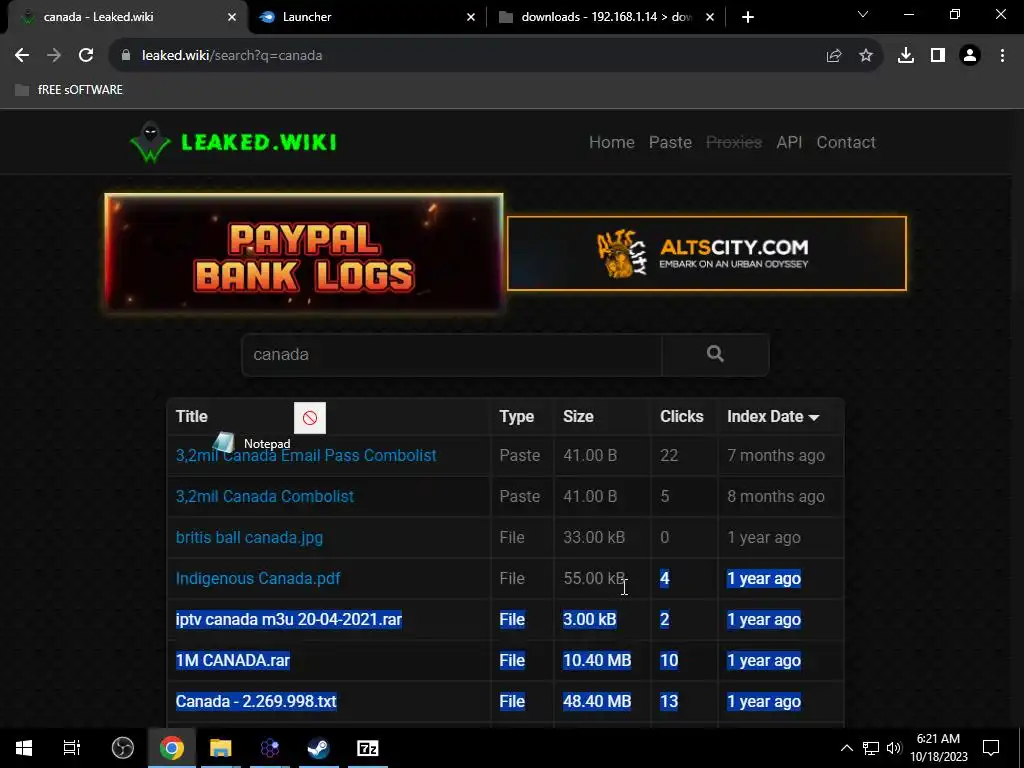
Task: Click the struck-through Proxies nav link
Action: pos(734,142)
